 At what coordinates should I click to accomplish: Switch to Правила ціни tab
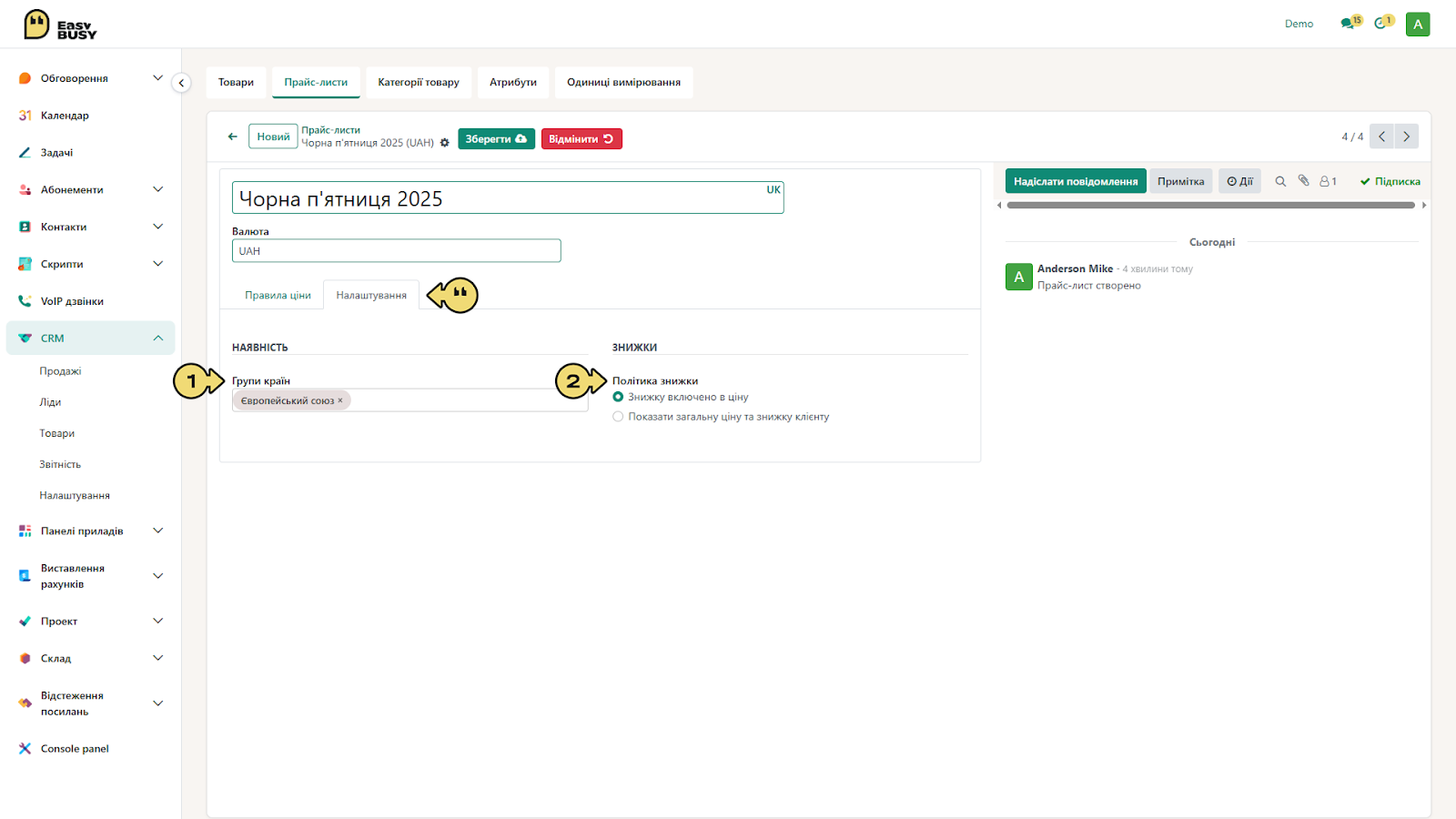click(x=278, y=295)
